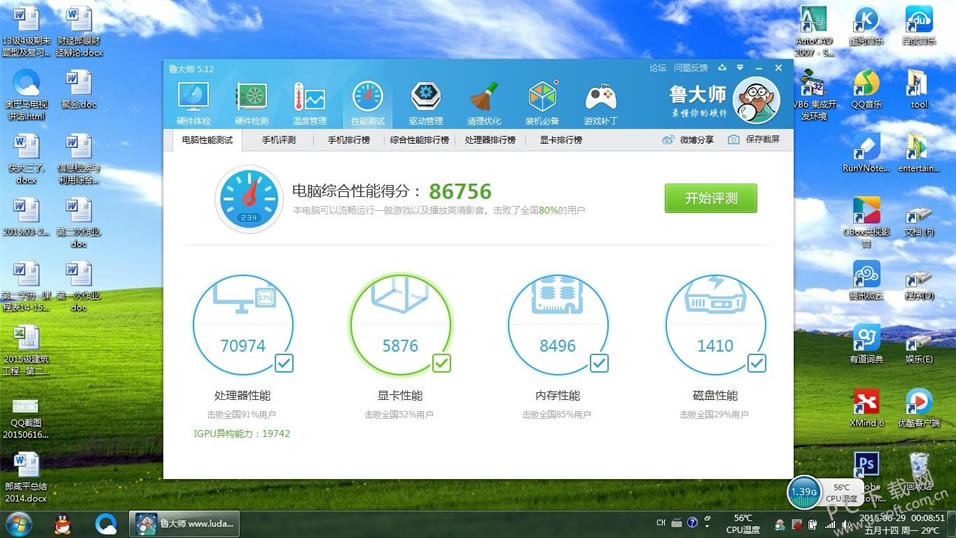956x538 pixels.
Task: Click the CH input language indicator
Action: pyautogui.click(x=661, y=523)
